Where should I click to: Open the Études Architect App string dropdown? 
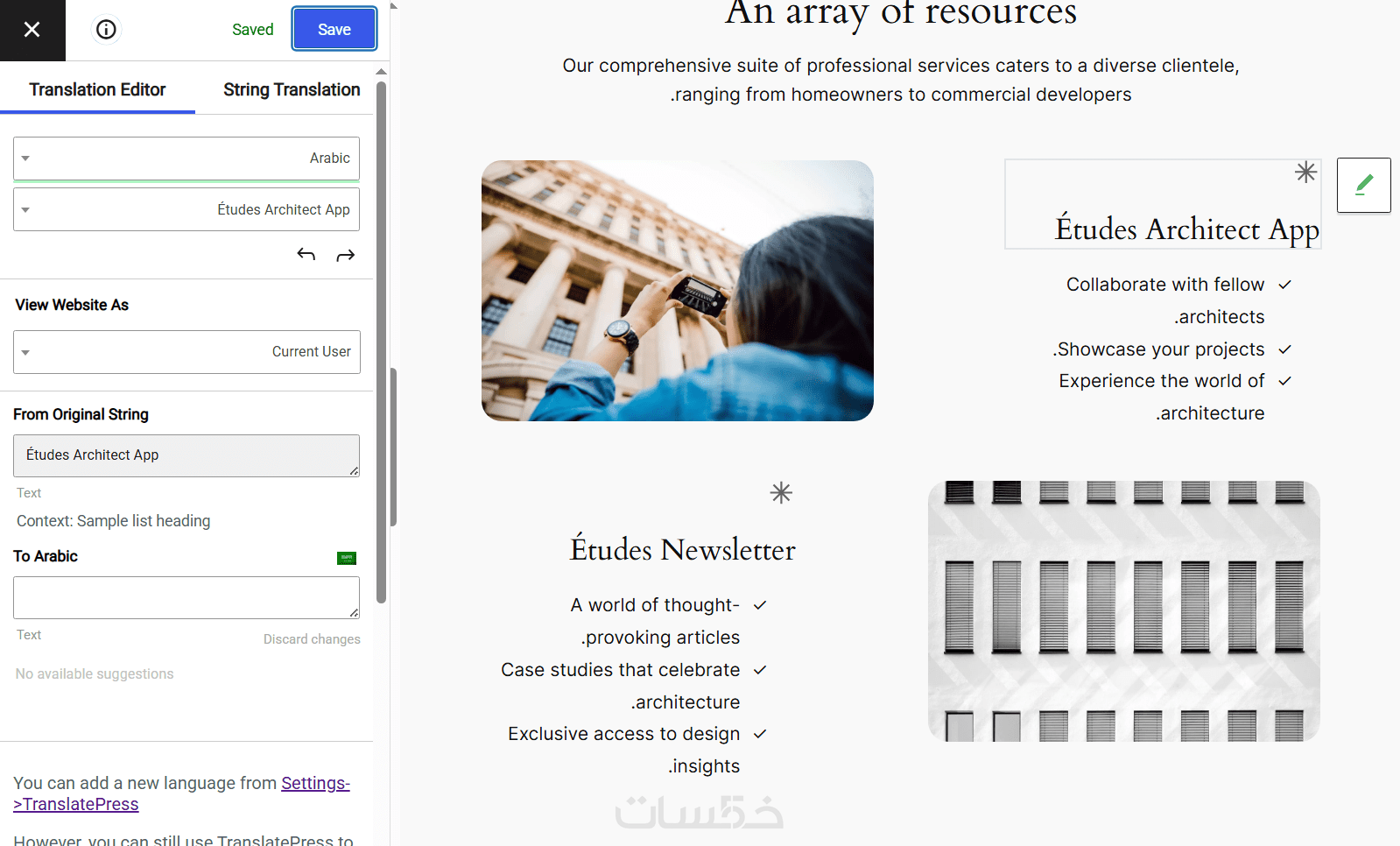(186, 209)
